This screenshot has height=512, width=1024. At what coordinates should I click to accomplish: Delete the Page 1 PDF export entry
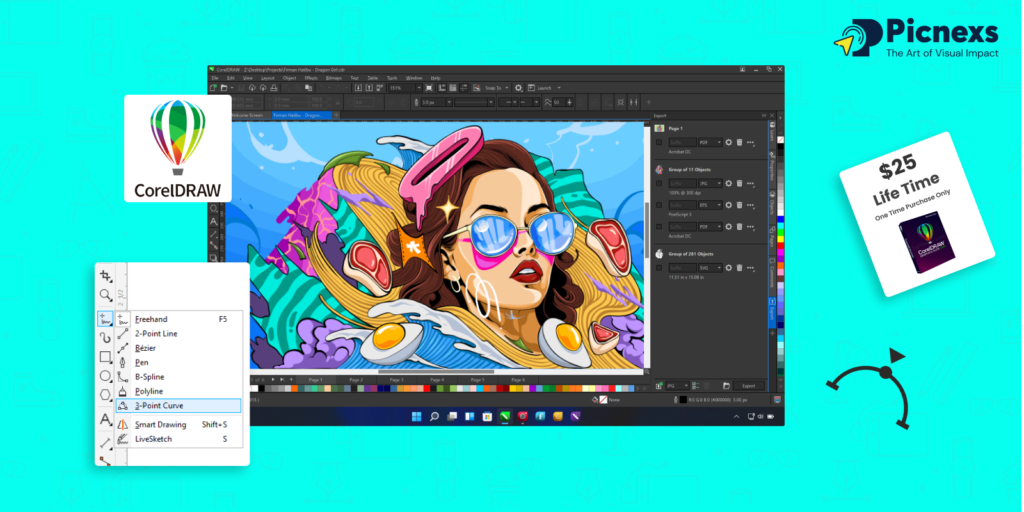pyautogui.click(x=739, y=142)
